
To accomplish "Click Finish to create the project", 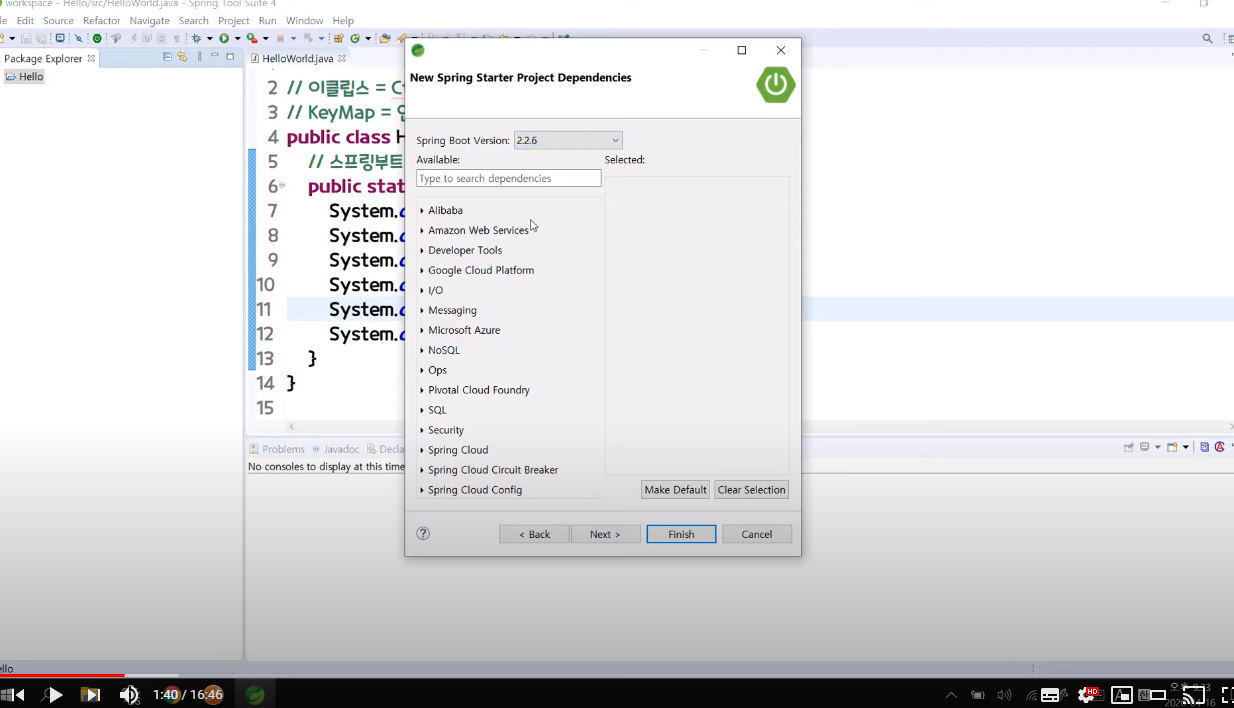I will point(681,534).
